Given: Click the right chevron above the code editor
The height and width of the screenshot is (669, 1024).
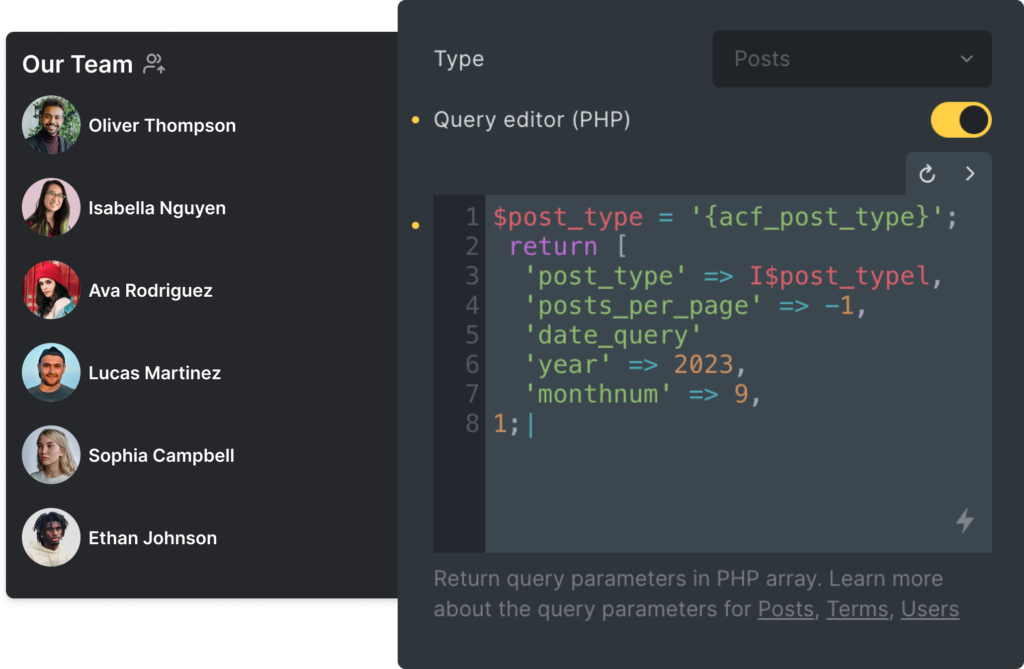Looking at the screenshot, I should [x=969, y=174].
